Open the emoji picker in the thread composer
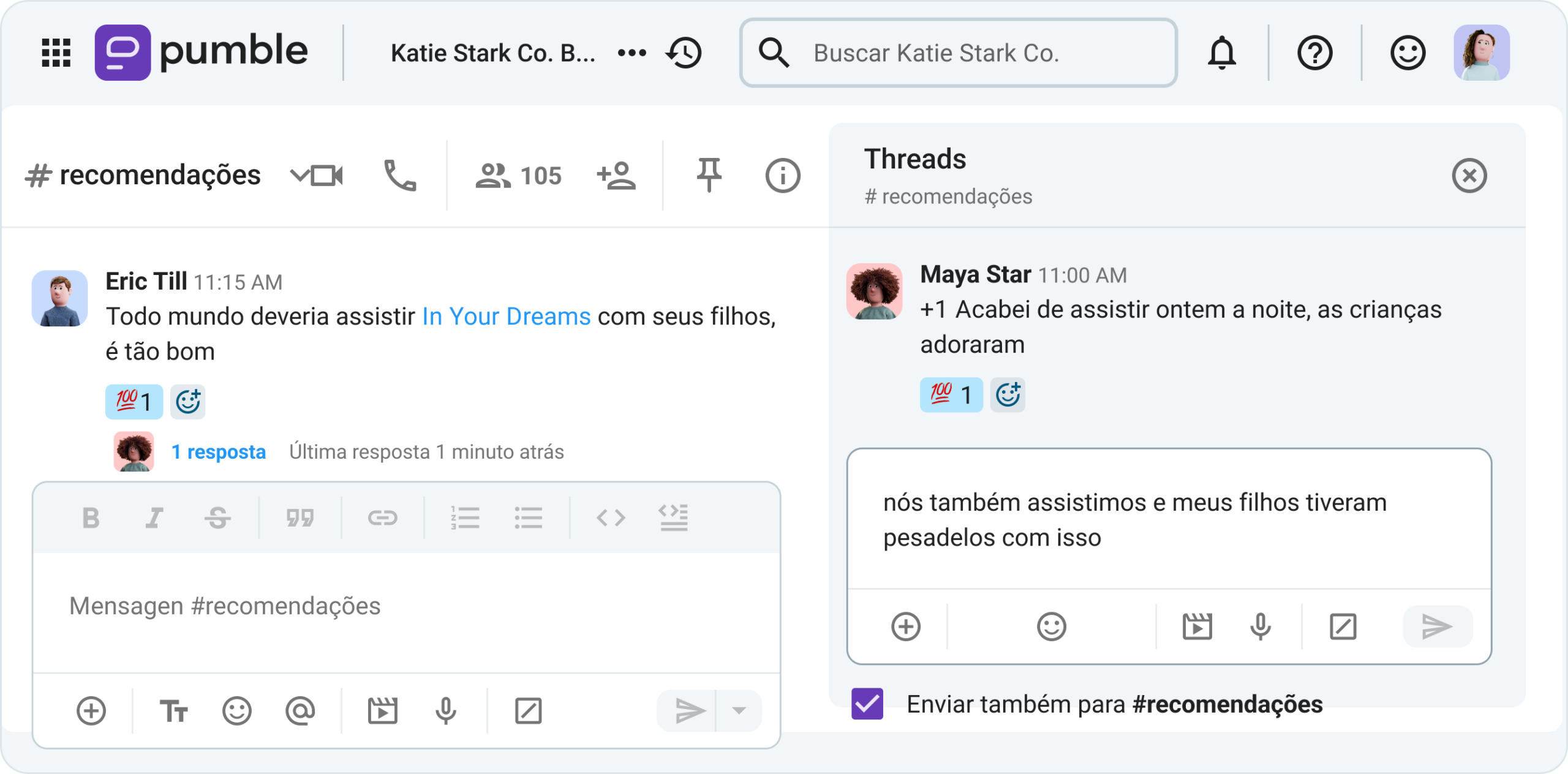The image size is (1568, 774). (1052, 626)
